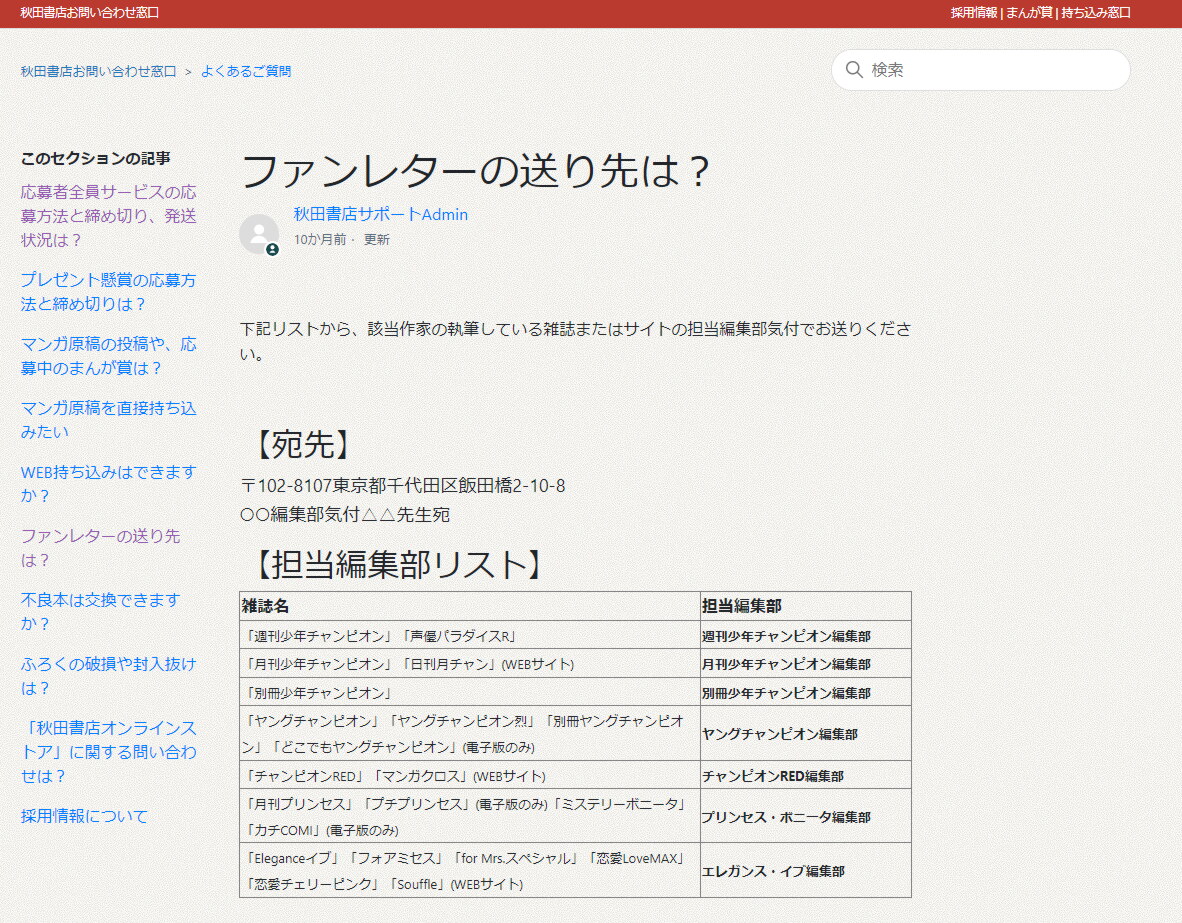The height and width of the screenshot is (923, 1182).
Task: Click the search input field
Action: [990, 70]
